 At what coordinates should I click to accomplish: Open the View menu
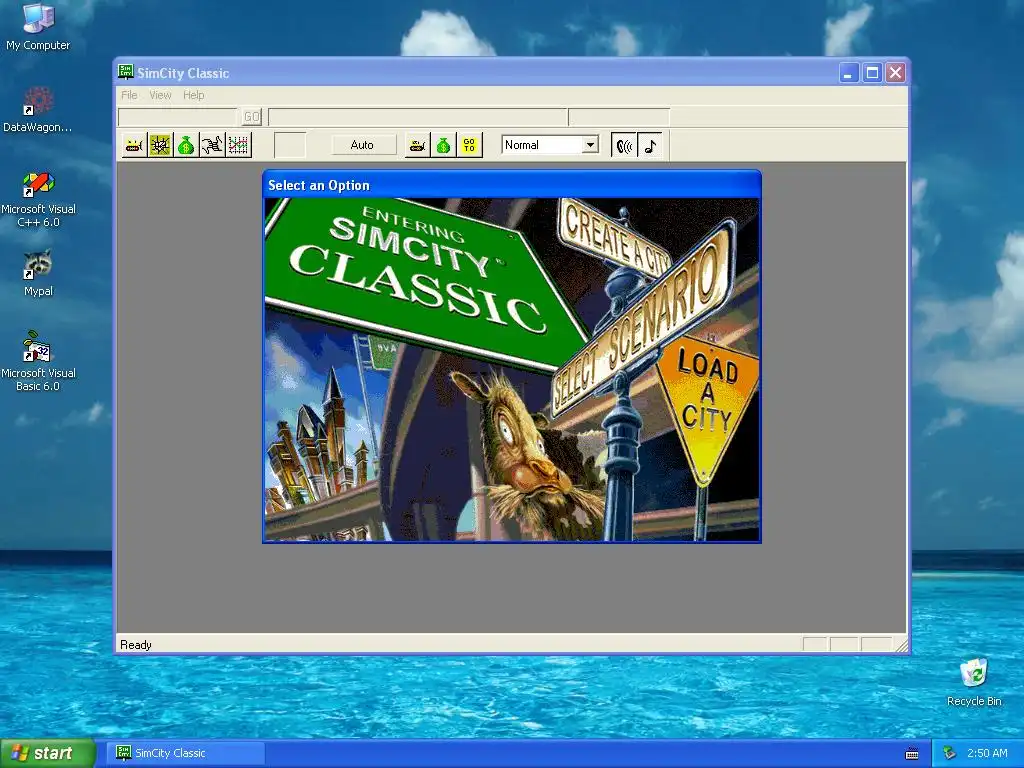point(160,95)
